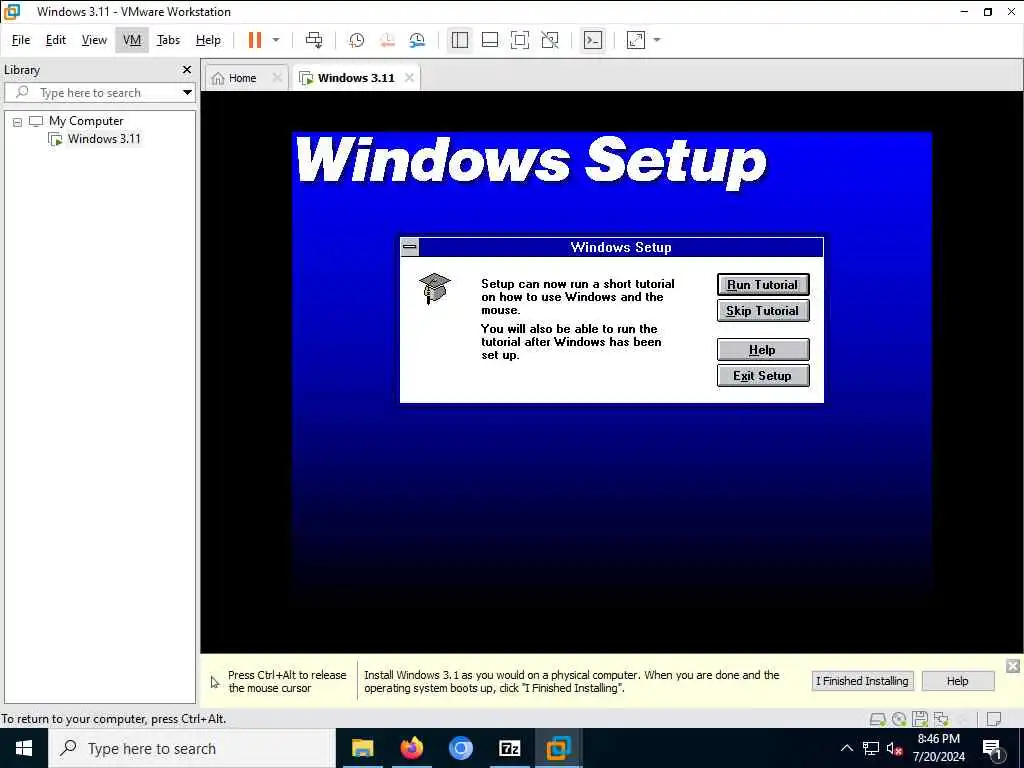Toggle Unity mode icon in toolbar
The width and height of the screenshot is (1024, 768).
550,40
